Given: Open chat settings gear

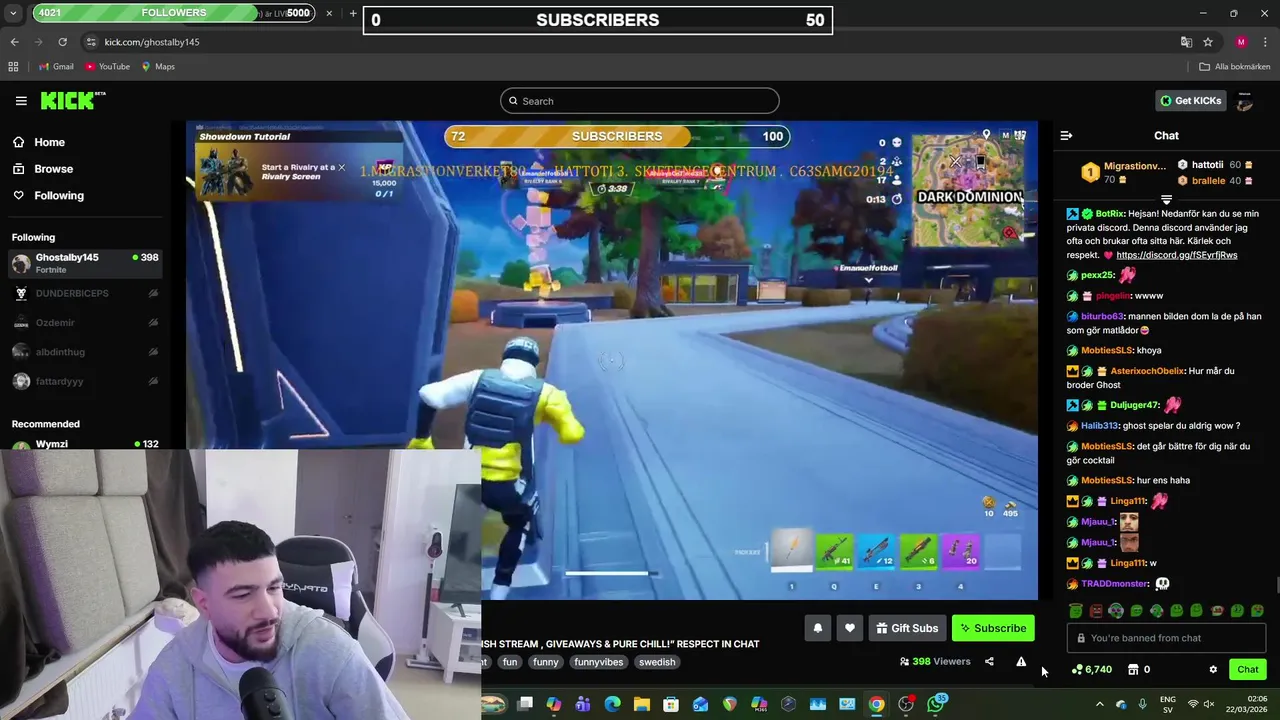Looking at the screenshot, I should [x=1213, y=670].
